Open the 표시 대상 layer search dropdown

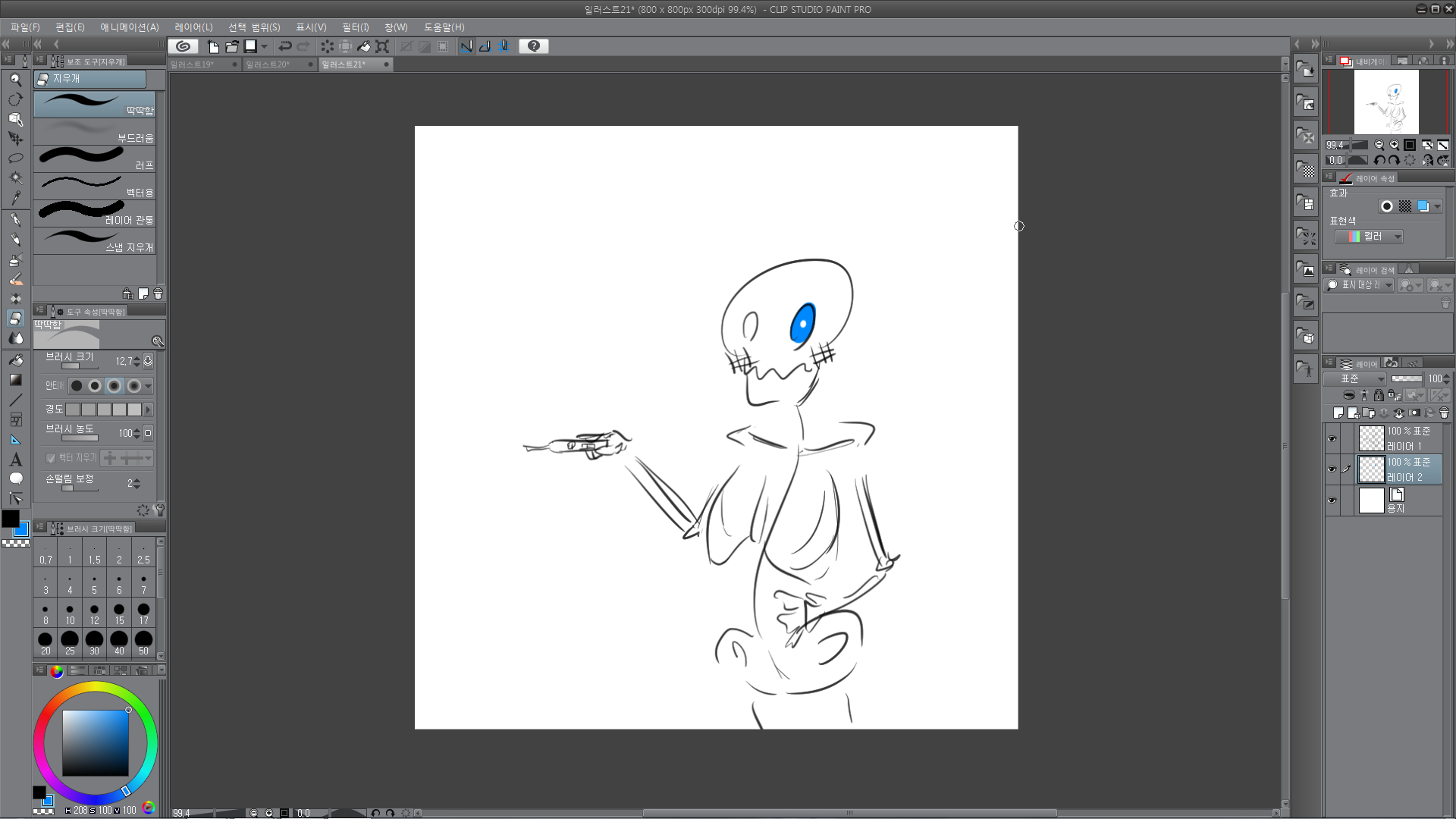[1359, 285]
